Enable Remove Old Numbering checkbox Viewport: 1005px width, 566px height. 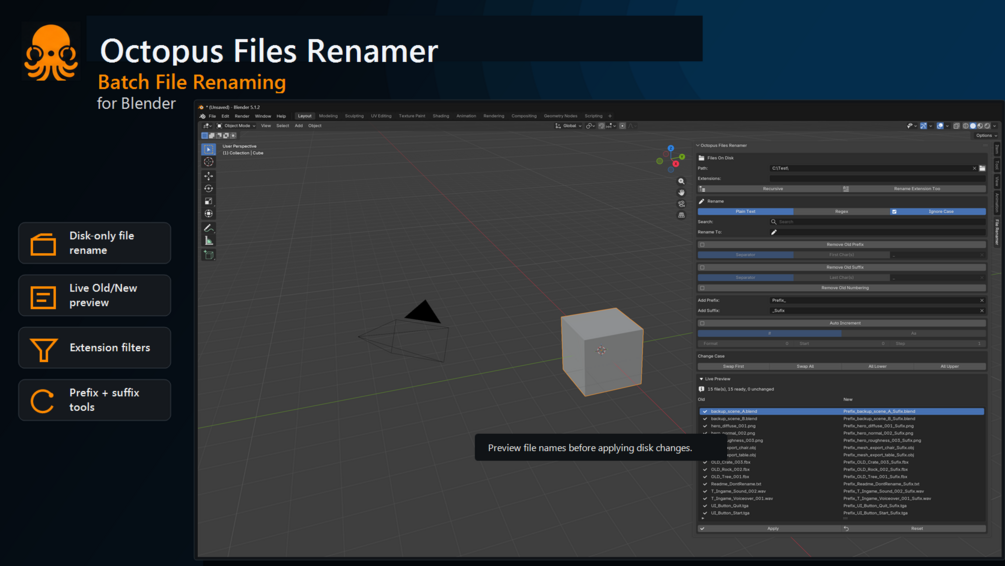coord(702,288)
